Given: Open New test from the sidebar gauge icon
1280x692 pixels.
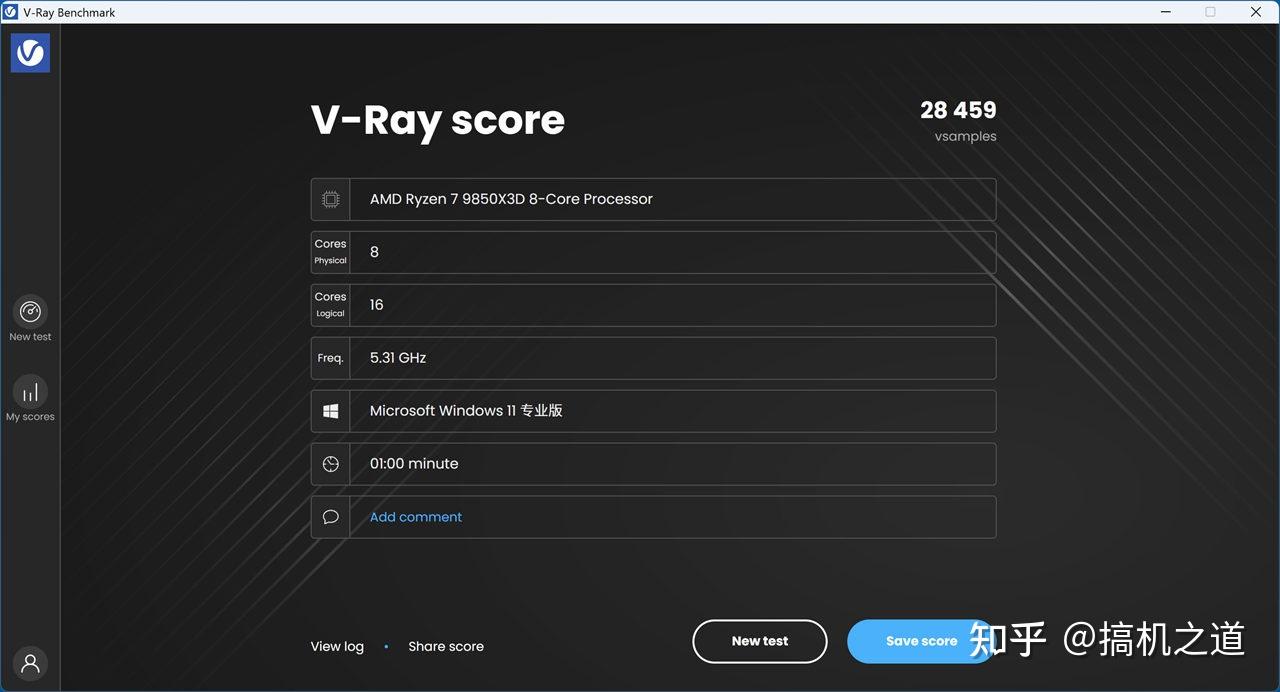Looking at the screenshot, I should tap(30, 311).
